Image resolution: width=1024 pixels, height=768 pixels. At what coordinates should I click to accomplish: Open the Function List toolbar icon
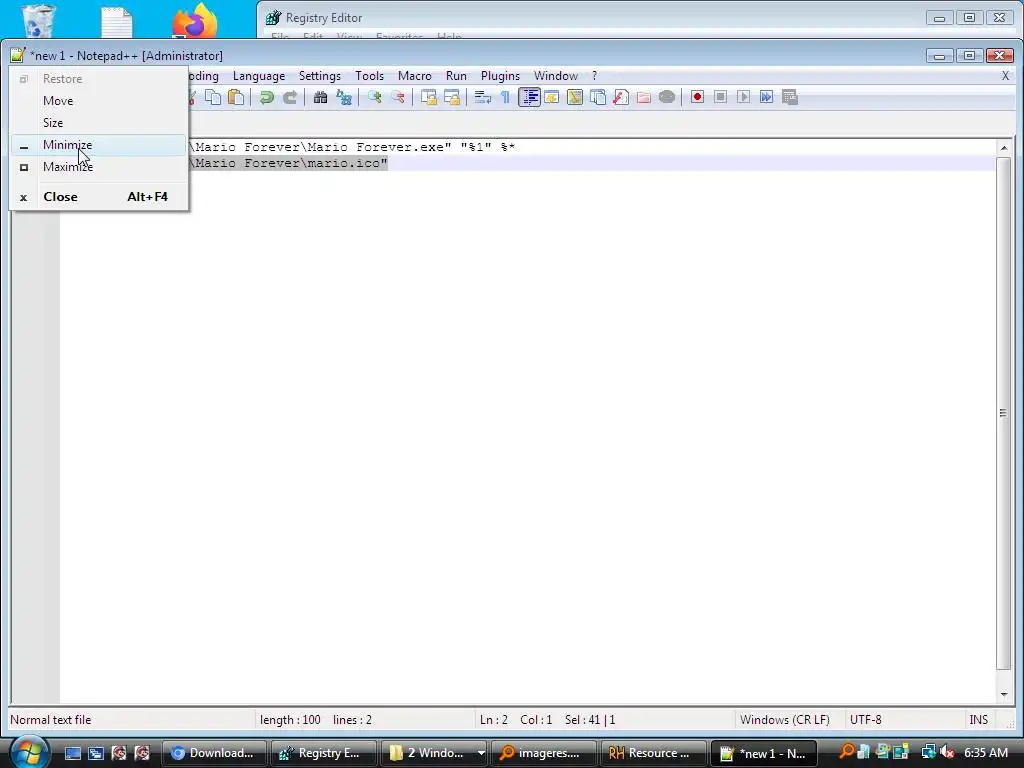[x=621, y=97]
